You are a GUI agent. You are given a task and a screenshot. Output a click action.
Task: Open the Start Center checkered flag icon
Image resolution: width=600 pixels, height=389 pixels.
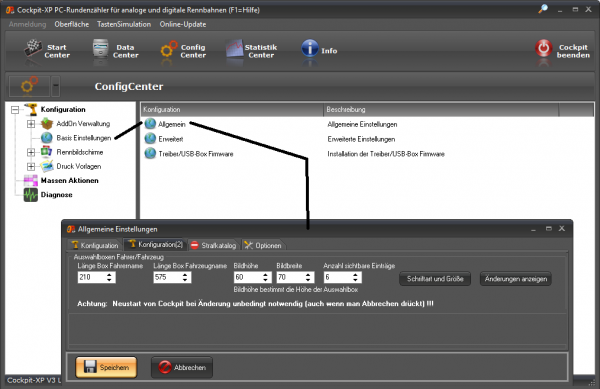pyautogui.click(x=33, y=49)
